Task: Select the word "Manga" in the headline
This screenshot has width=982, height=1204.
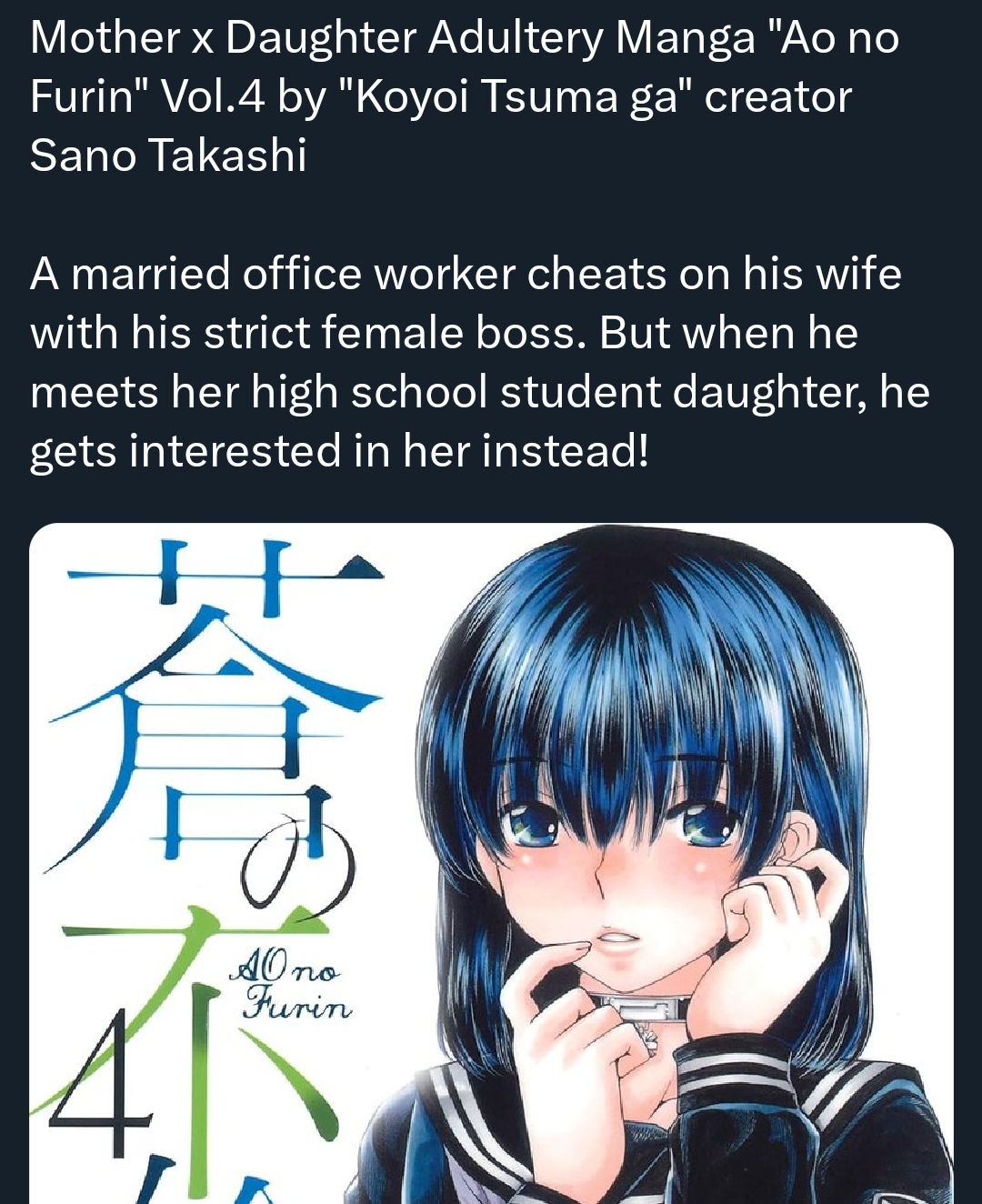Action: coord(684,40)
